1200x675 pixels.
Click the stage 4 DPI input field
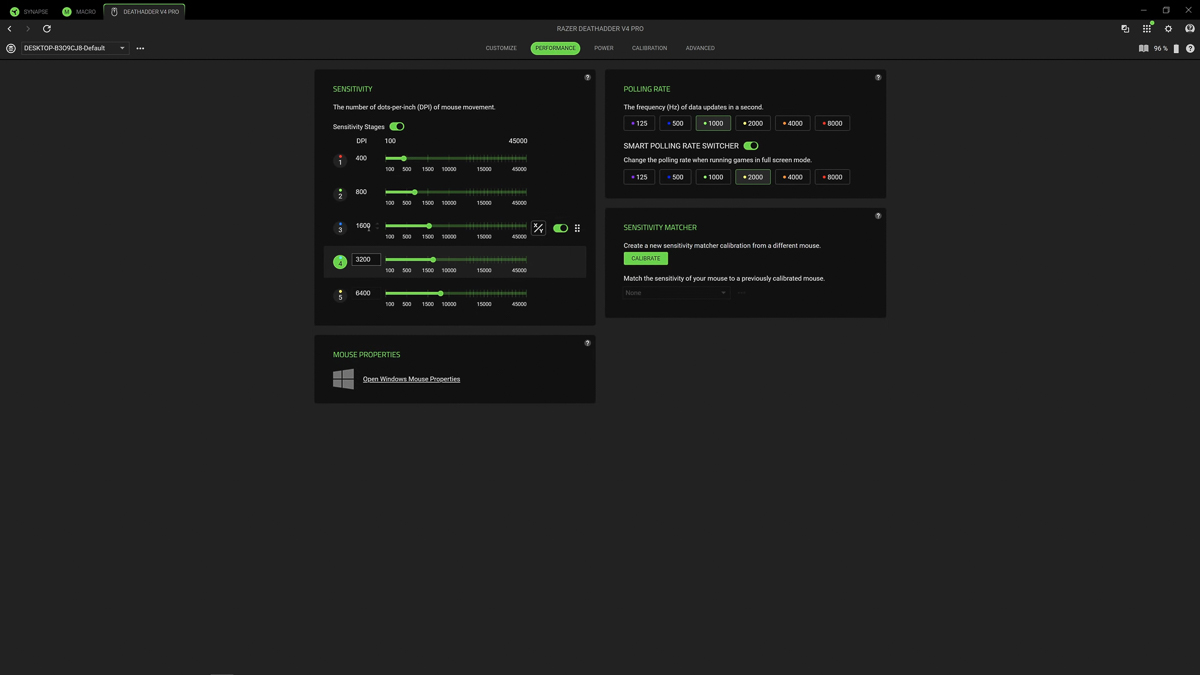pyautogui.click(x=366, y=259)
